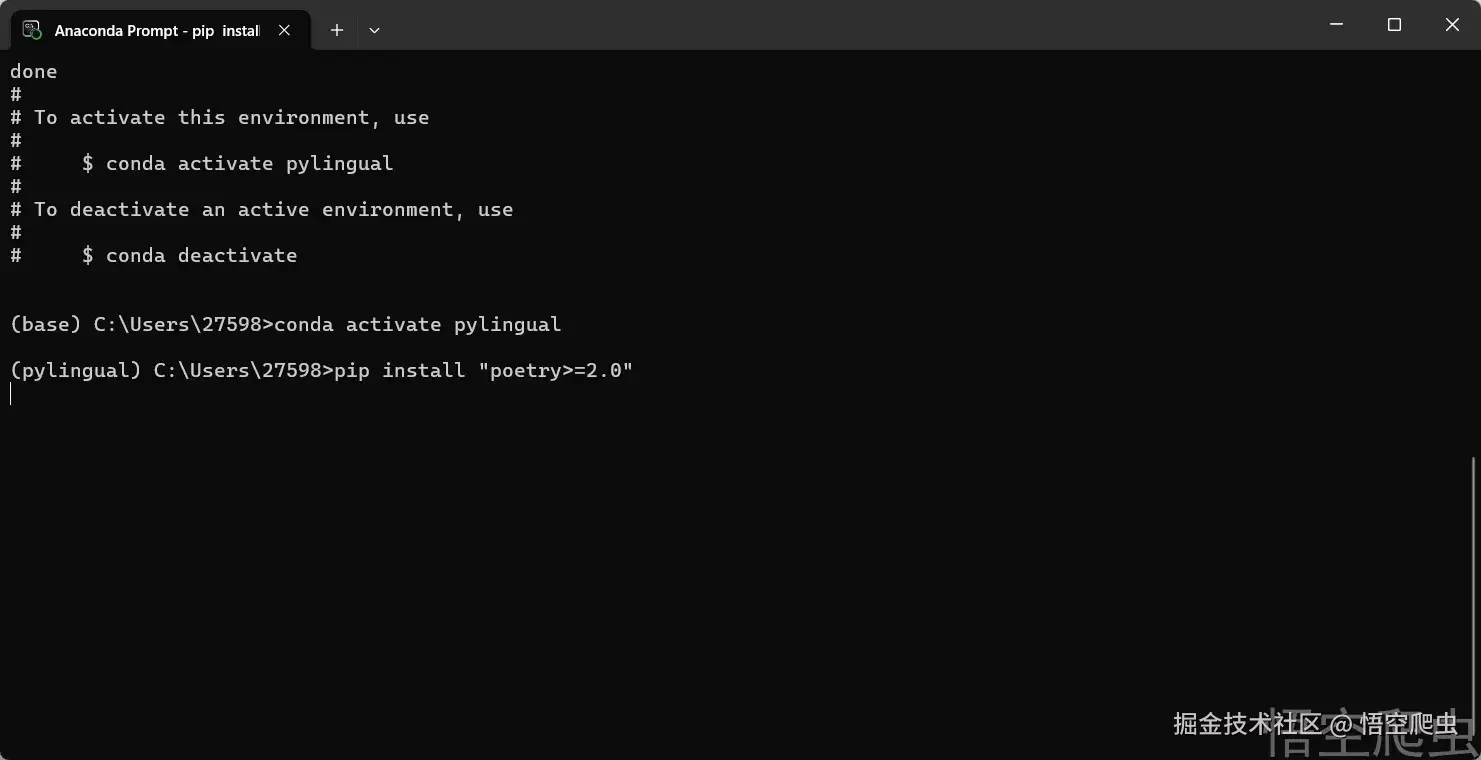Expand the terminal profiles dropdown chevron
The height and width of the screenshot is (760, 1481).
pyautogui.click(x=374, y=30)
